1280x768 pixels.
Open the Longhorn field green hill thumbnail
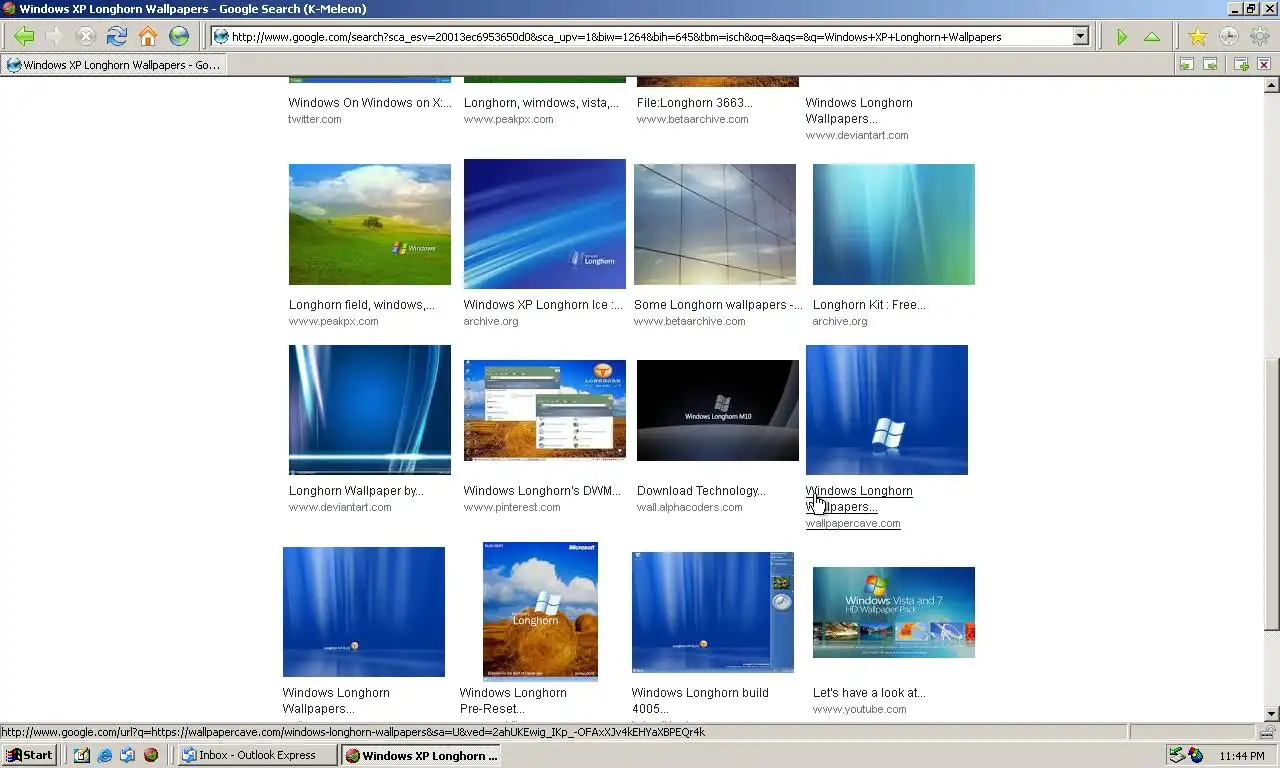pos(370,224)
